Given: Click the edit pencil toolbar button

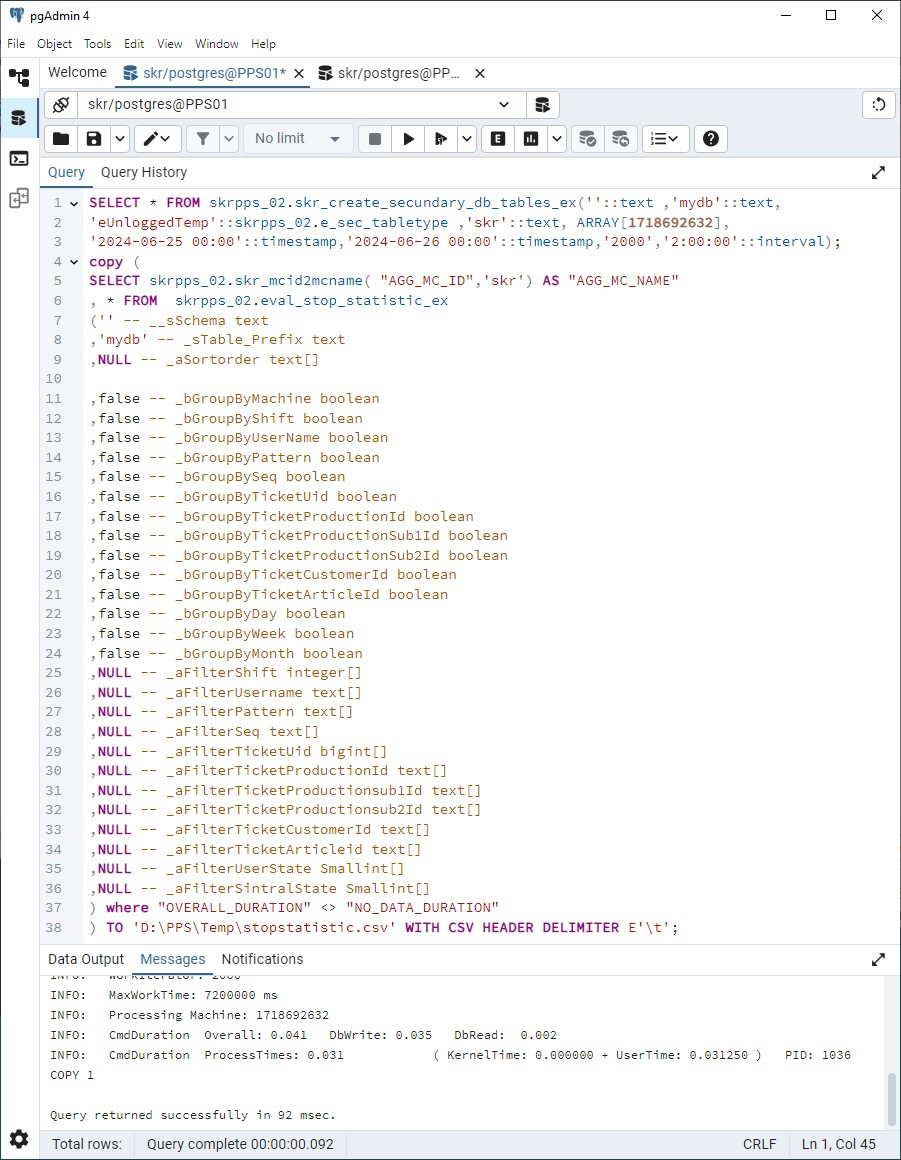Looking at the screenshot, I should 157,138.
